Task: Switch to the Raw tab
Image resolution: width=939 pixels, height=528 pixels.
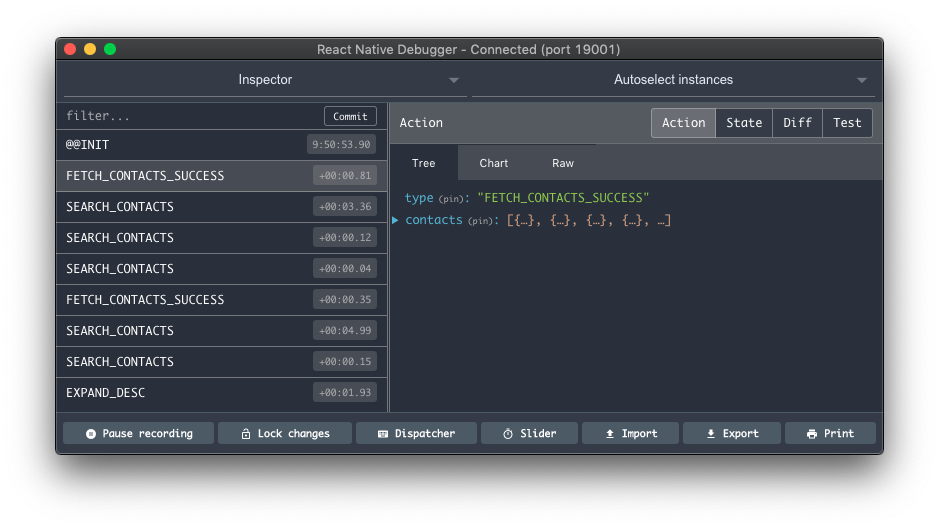Action: click(563, 163)
